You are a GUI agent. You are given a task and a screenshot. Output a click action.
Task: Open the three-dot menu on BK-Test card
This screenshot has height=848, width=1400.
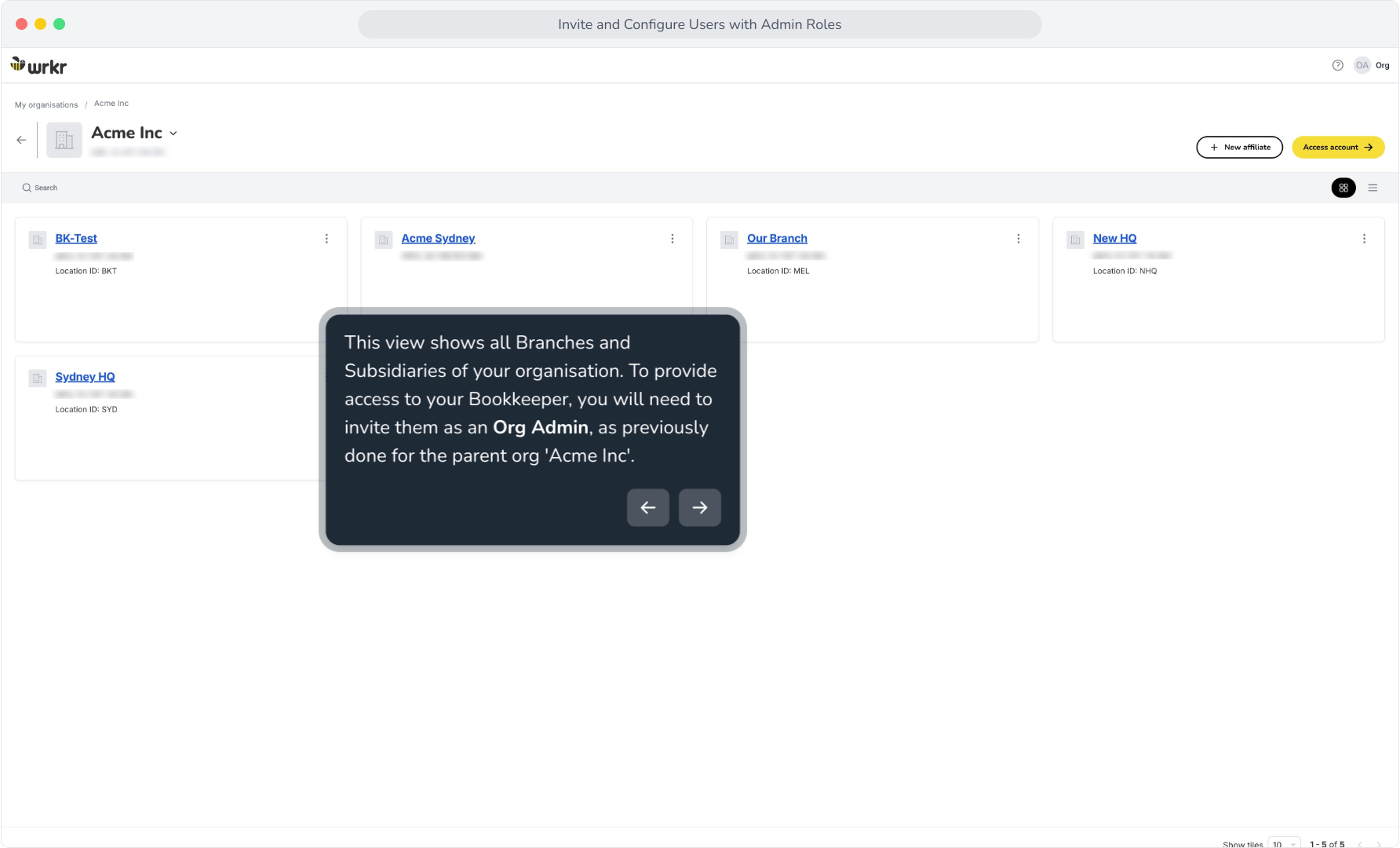[x=326, y=239]
